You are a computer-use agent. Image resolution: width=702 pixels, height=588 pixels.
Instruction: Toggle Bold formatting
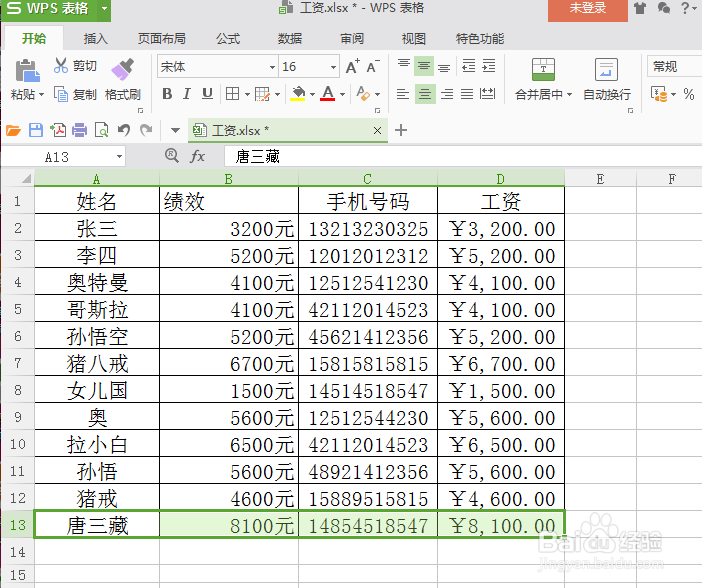[167, 94]
